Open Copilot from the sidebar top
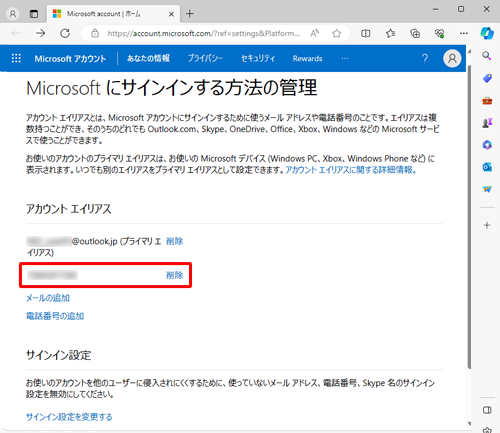500x433 pixels. [x=487, y=33]
